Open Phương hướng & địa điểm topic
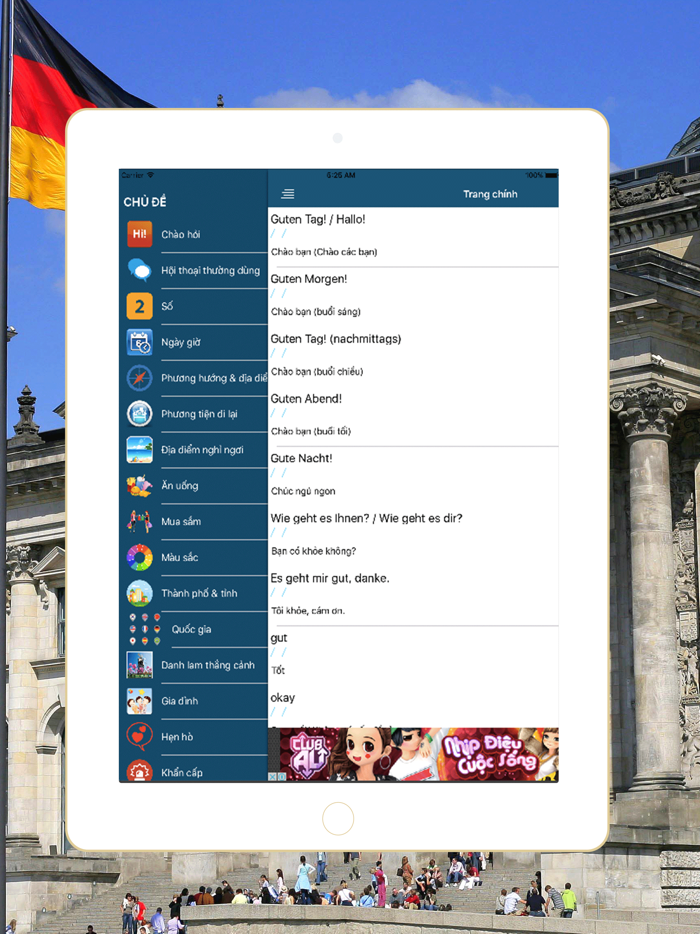This screenshot has height=934, width=700. (x=194, y=378)
